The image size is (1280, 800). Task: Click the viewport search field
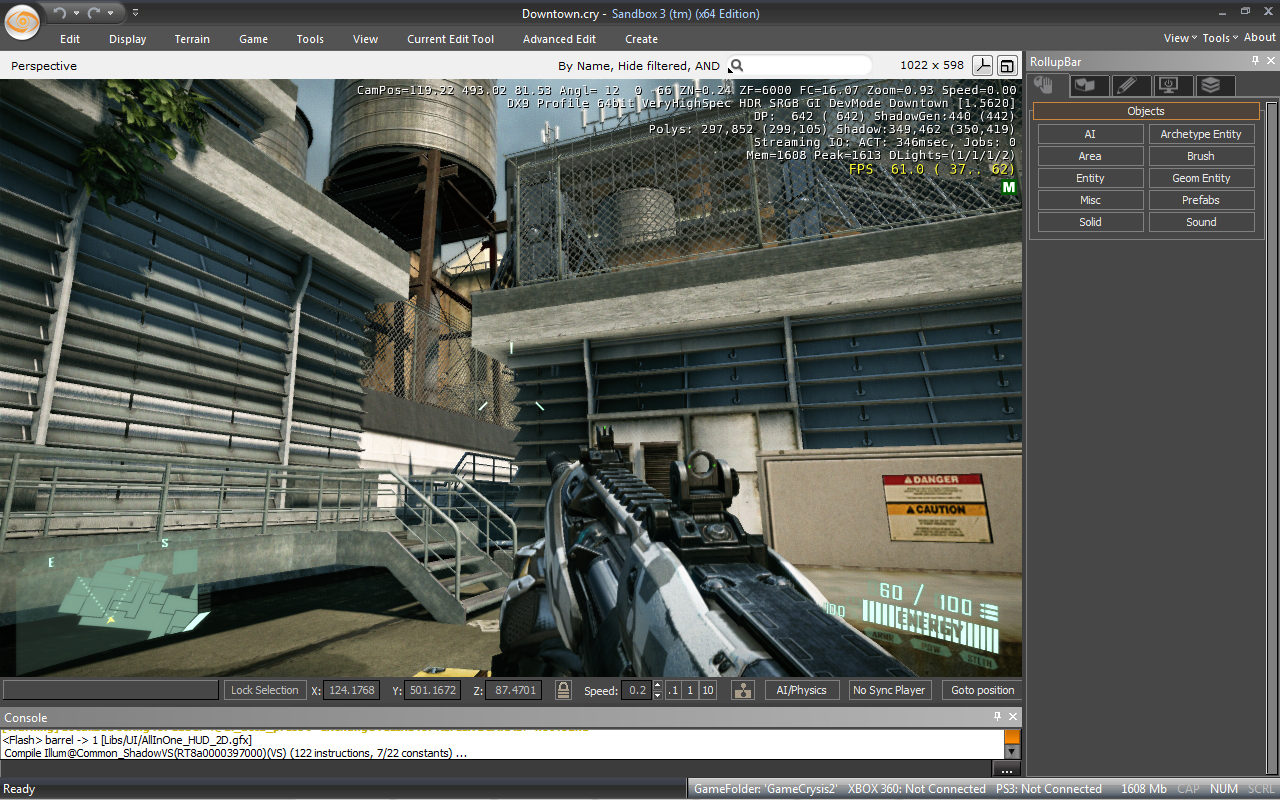(x=808, y=65)
